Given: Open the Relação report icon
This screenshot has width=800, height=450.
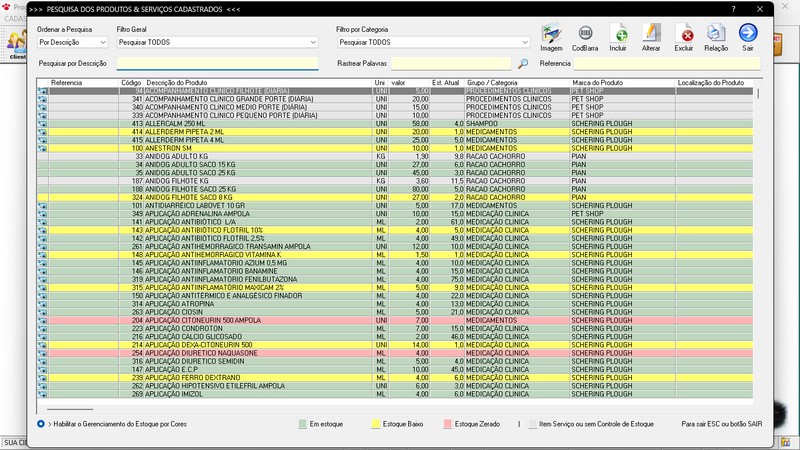Looking at the screenshot, I should pyautogui.click(x=716, y=35).
